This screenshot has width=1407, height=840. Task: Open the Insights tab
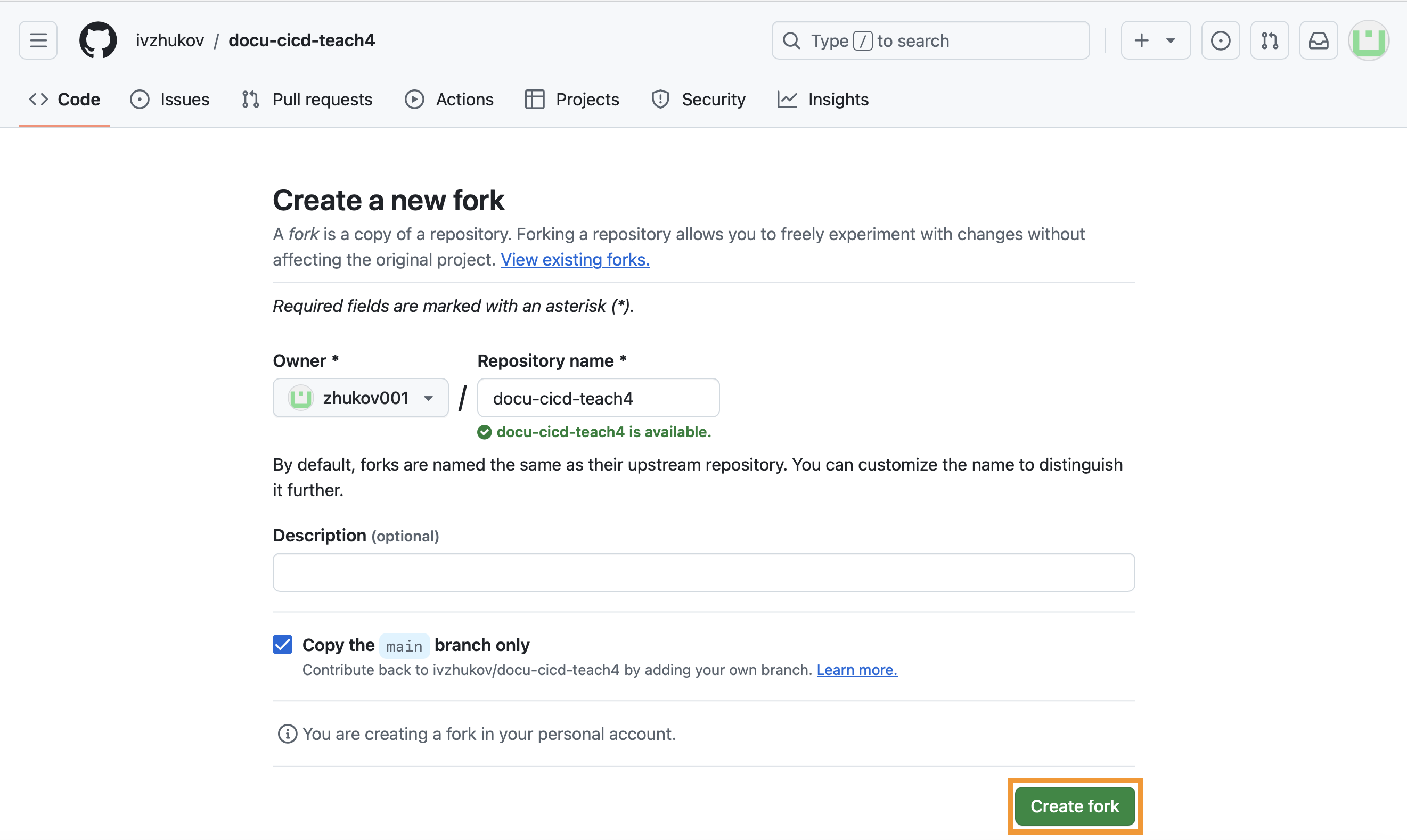pyautogui.click(x=823, y=100)
